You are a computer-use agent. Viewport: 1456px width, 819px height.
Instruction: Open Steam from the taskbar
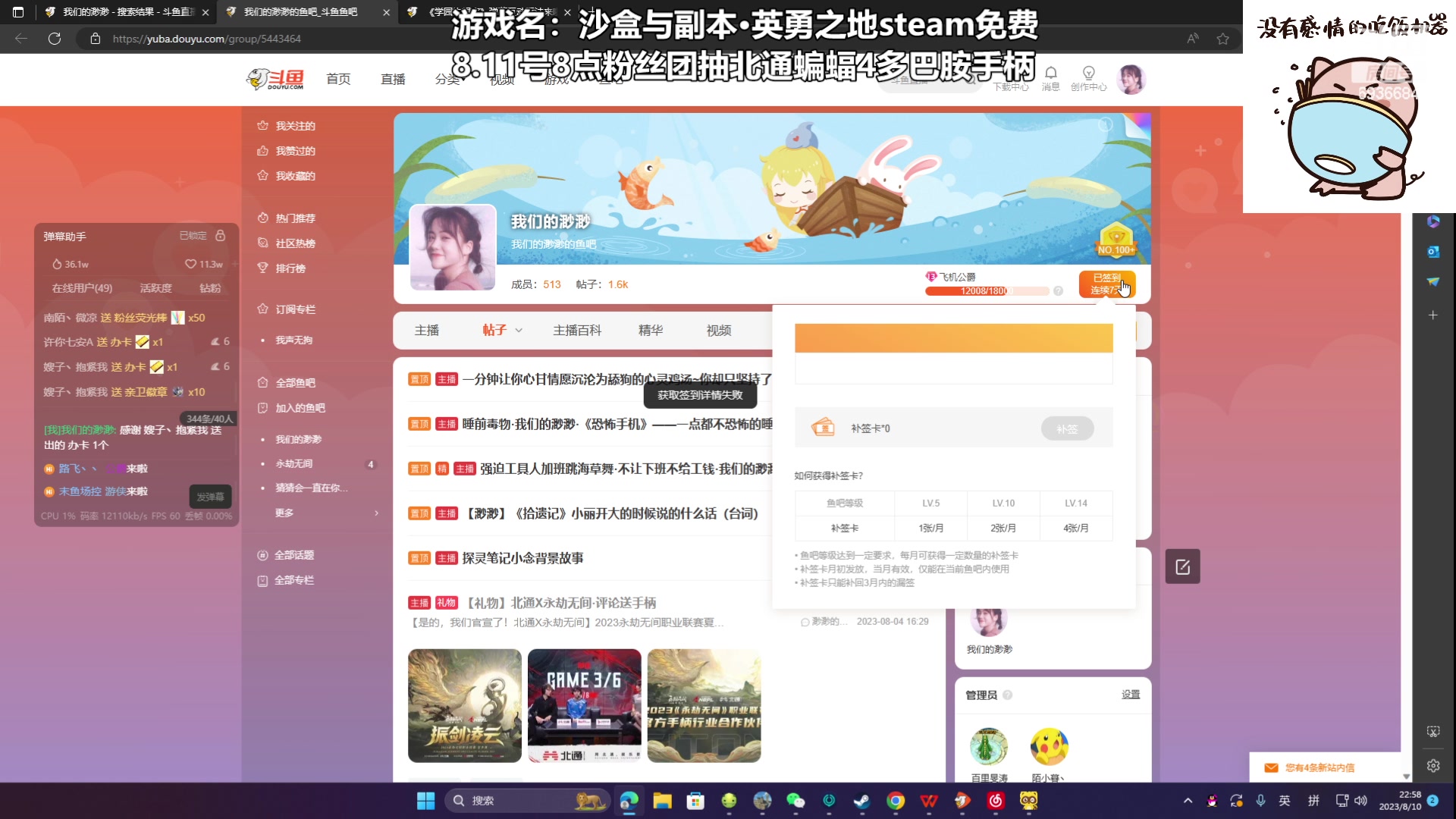coord(861,801)
